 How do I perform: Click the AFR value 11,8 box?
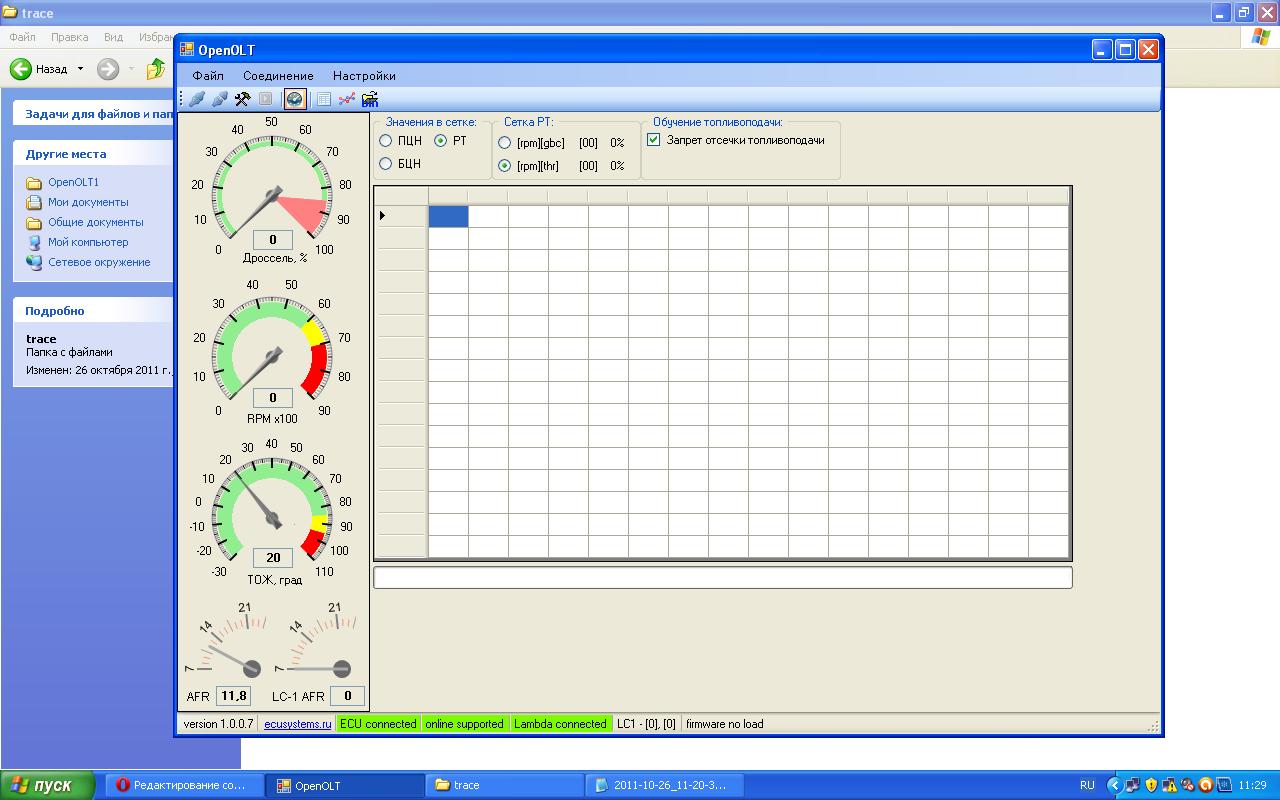(x=233, y=696)
